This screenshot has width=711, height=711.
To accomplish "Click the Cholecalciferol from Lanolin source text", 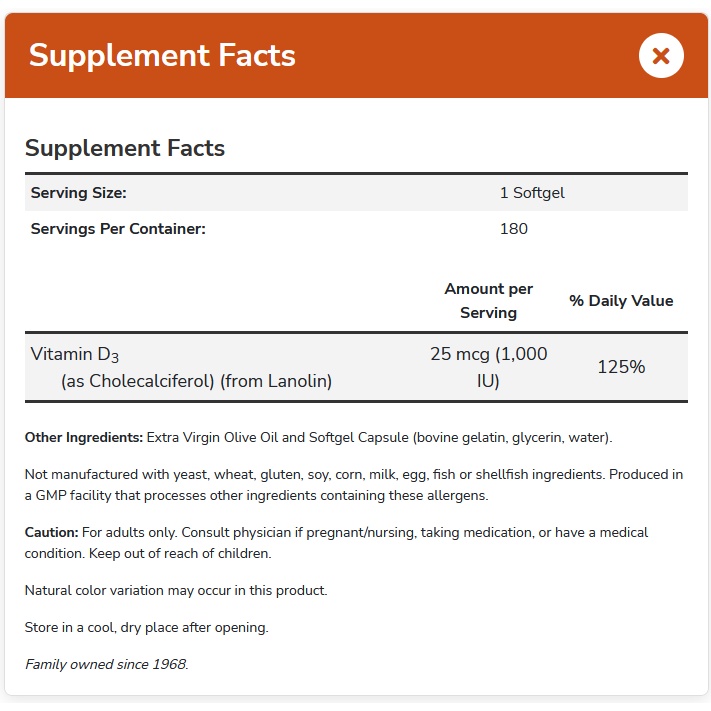I will pyautogui.click(x=196, y=381).
